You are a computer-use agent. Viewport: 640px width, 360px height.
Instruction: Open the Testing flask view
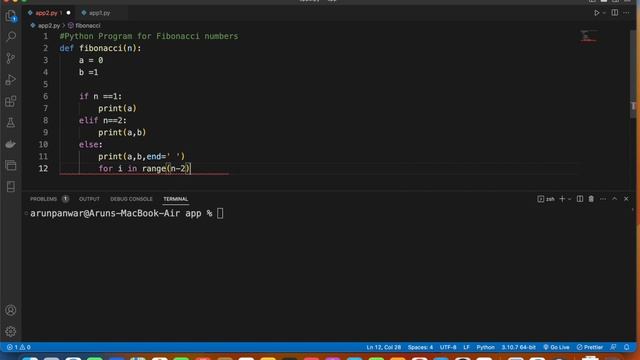pos(11,122)
